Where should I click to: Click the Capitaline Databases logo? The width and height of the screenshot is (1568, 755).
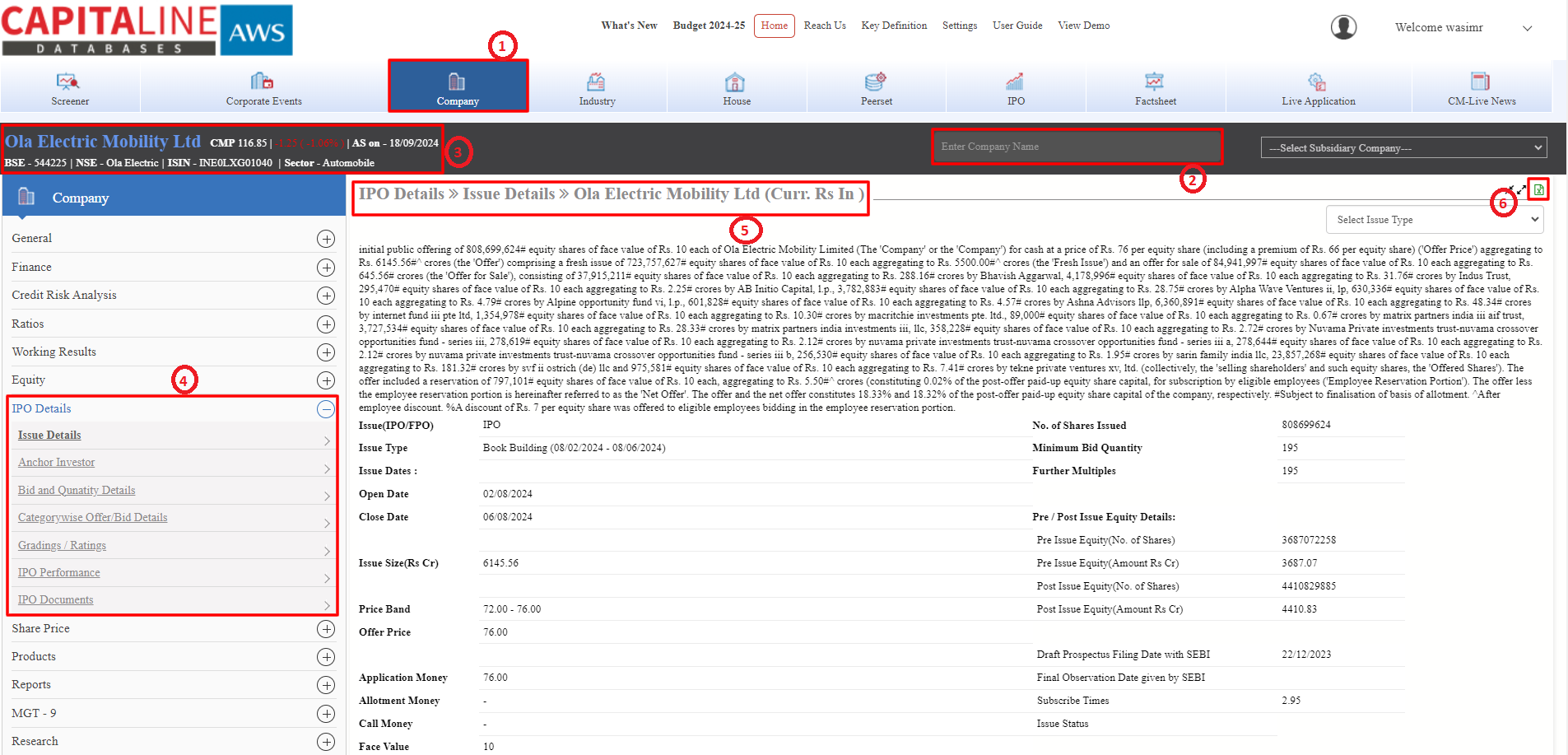click(x=147, y=30)
